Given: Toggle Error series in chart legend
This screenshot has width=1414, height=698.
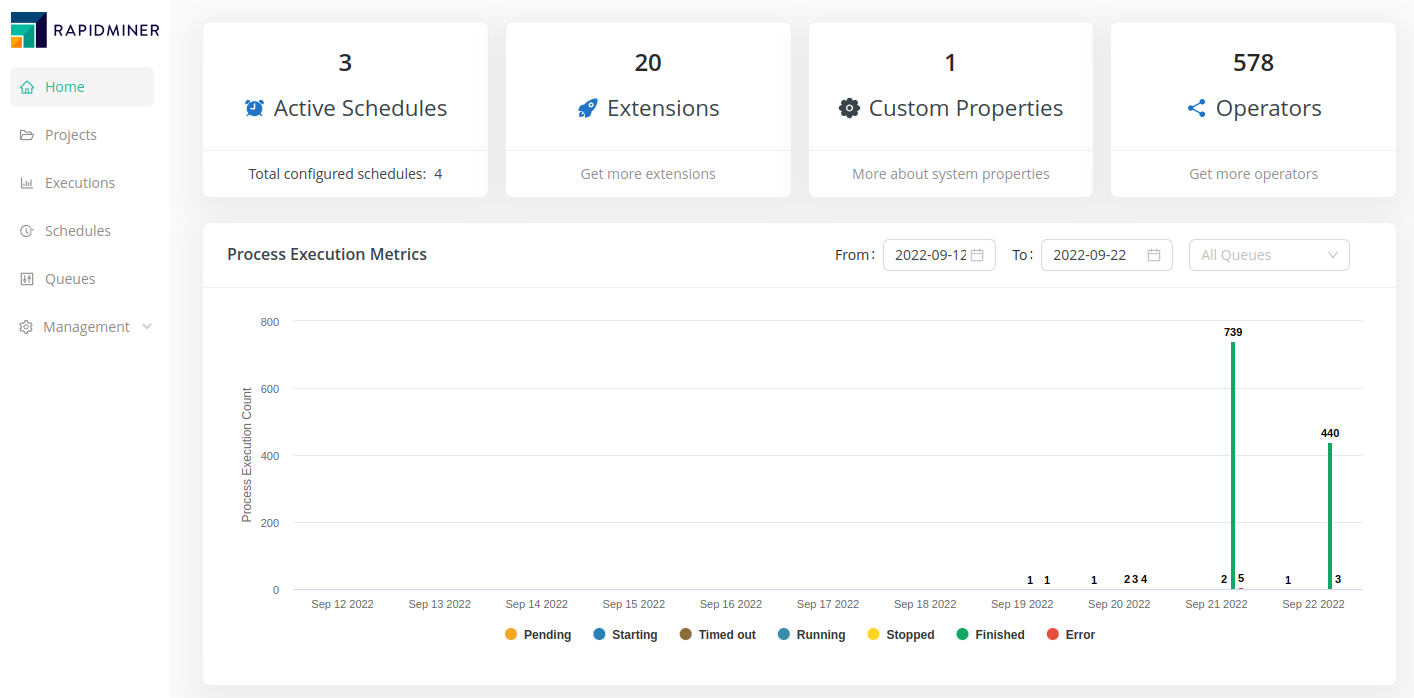Looking at the screenshot, I should click(x=1070, y=635).
